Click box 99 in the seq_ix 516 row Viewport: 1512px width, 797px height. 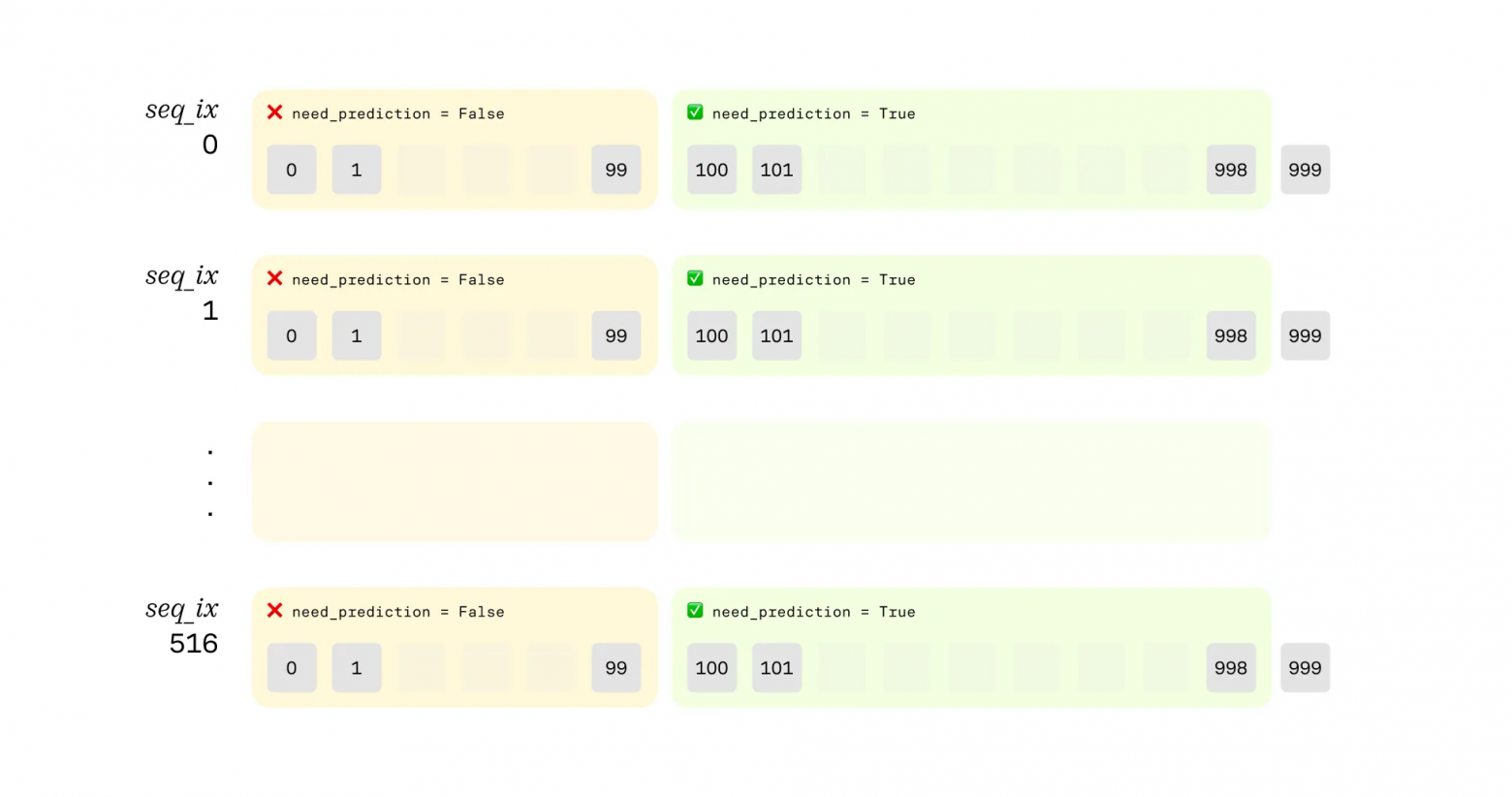[x=616, y=668]
